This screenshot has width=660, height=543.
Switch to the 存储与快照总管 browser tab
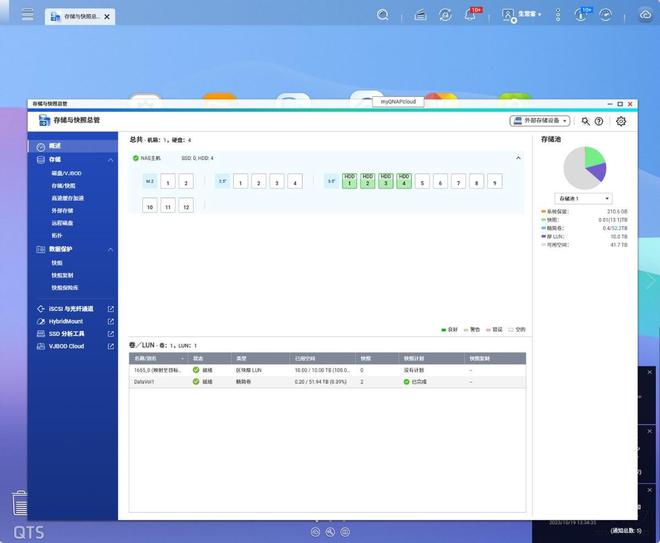point(79,17)
